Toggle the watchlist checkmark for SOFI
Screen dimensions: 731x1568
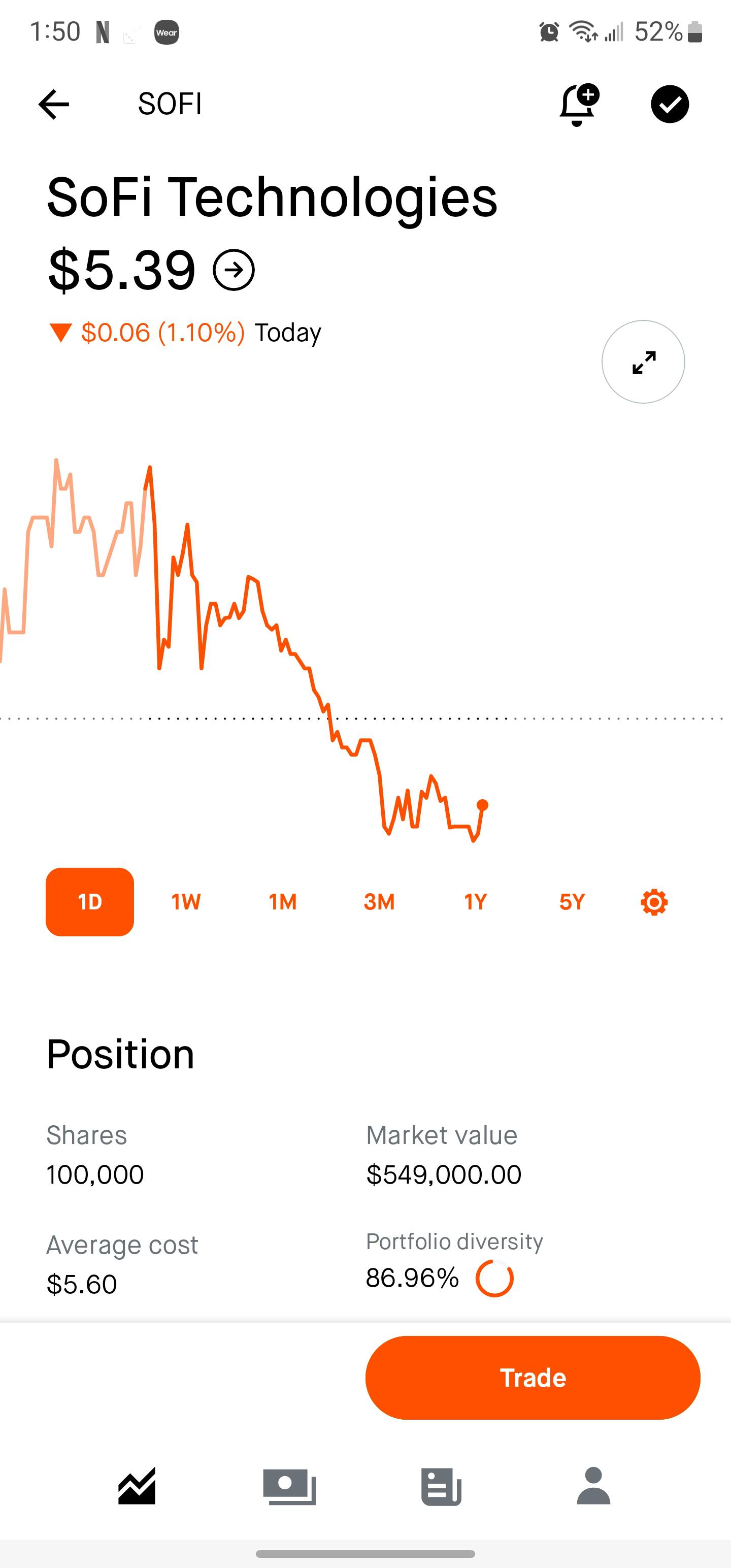(670, 104)
